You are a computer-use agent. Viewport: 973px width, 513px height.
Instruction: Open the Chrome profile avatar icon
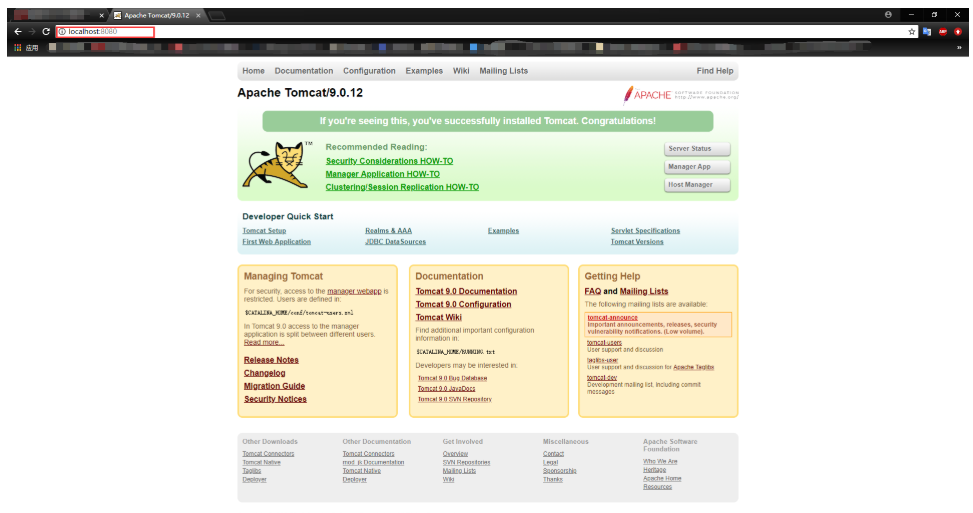888,15
